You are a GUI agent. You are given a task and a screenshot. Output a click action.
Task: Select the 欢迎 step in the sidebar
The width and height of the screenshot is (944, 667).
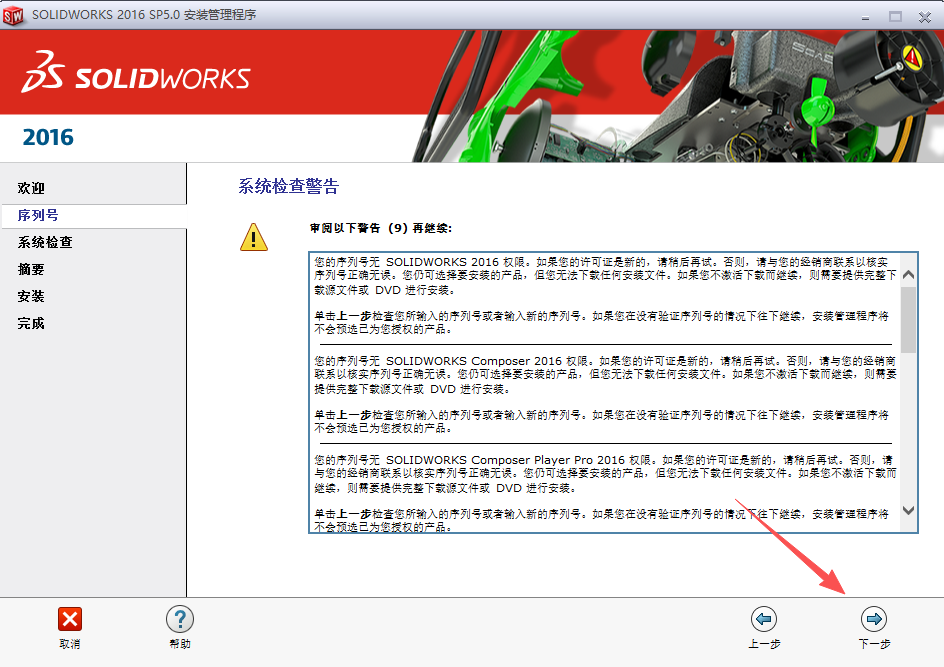pyautogui.click(x=33, y=187)
